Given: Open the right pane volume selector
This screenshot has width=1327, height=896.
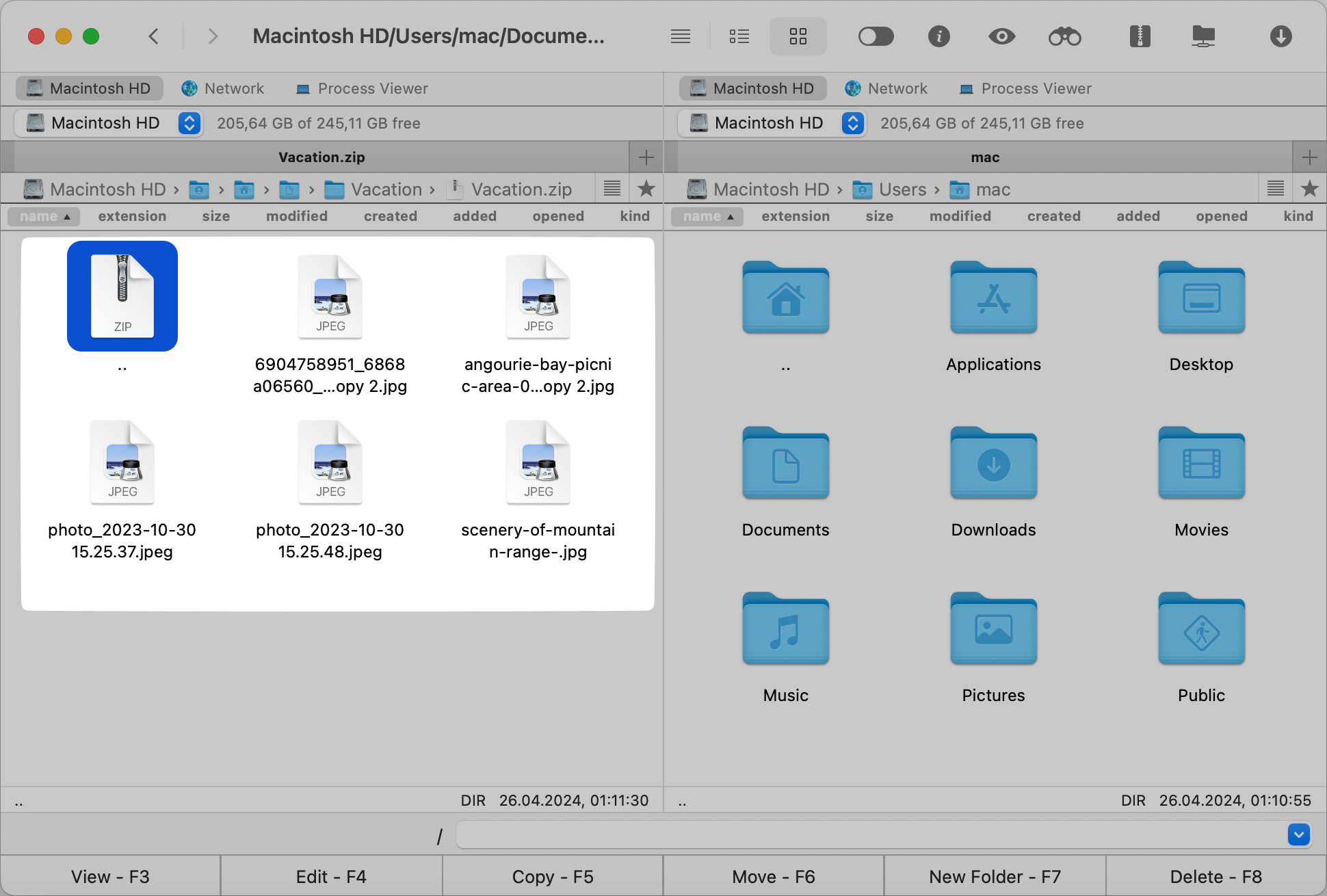Looking at the screenshot, I should coord(852,123).
